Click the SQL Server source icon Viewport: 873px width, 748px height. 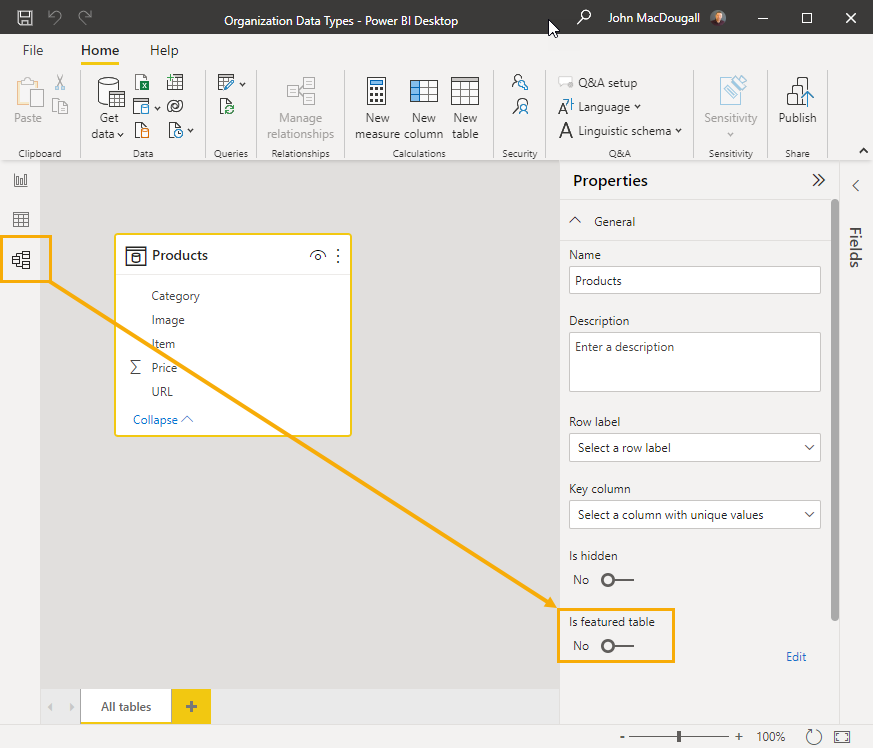click(142, 130)
